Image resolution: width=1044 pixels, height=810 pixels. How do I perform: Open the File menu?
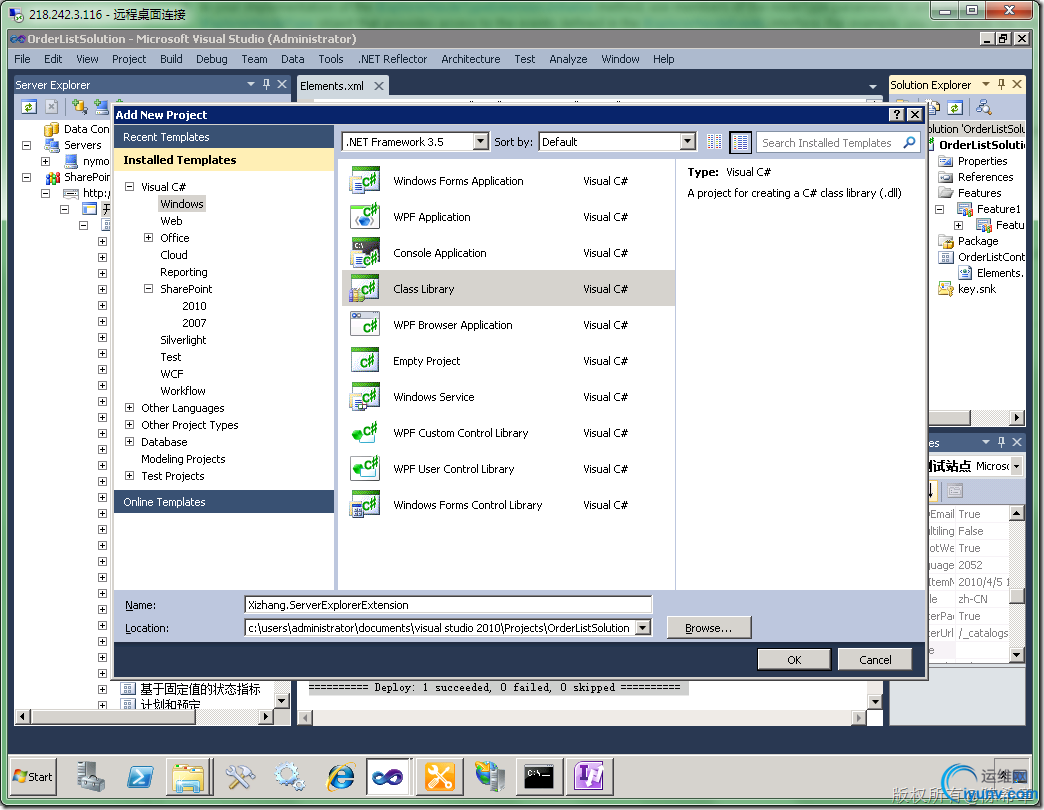22,59
